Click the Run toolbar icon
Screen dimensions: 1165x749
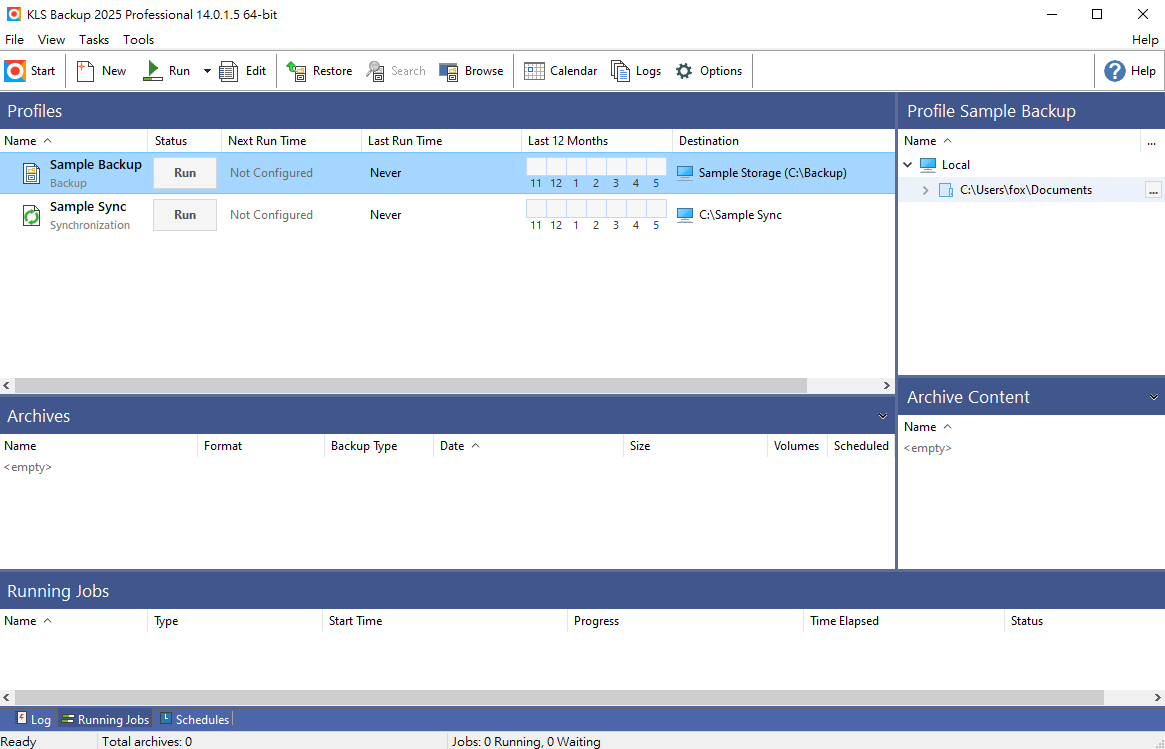[x=152, y=71]
